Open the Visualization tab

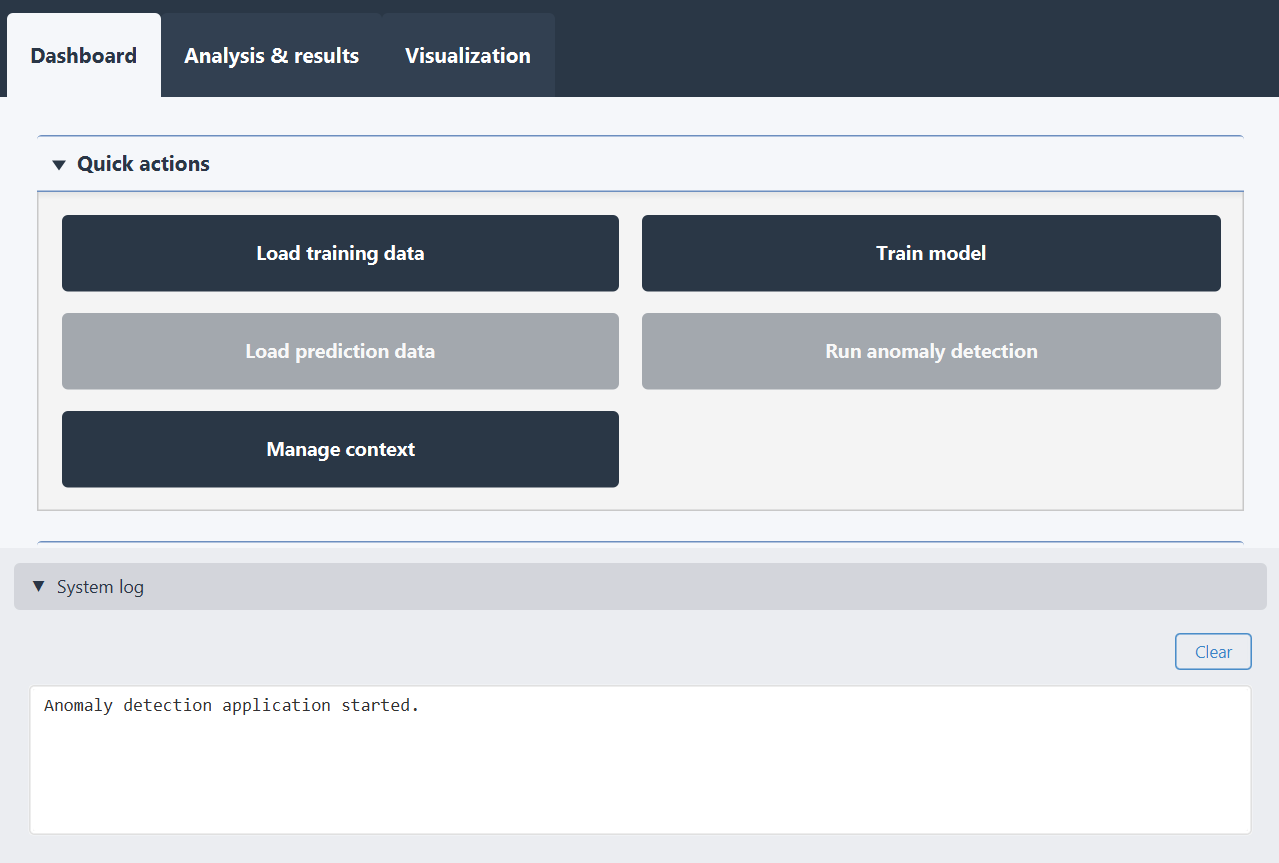coord(467,56)
